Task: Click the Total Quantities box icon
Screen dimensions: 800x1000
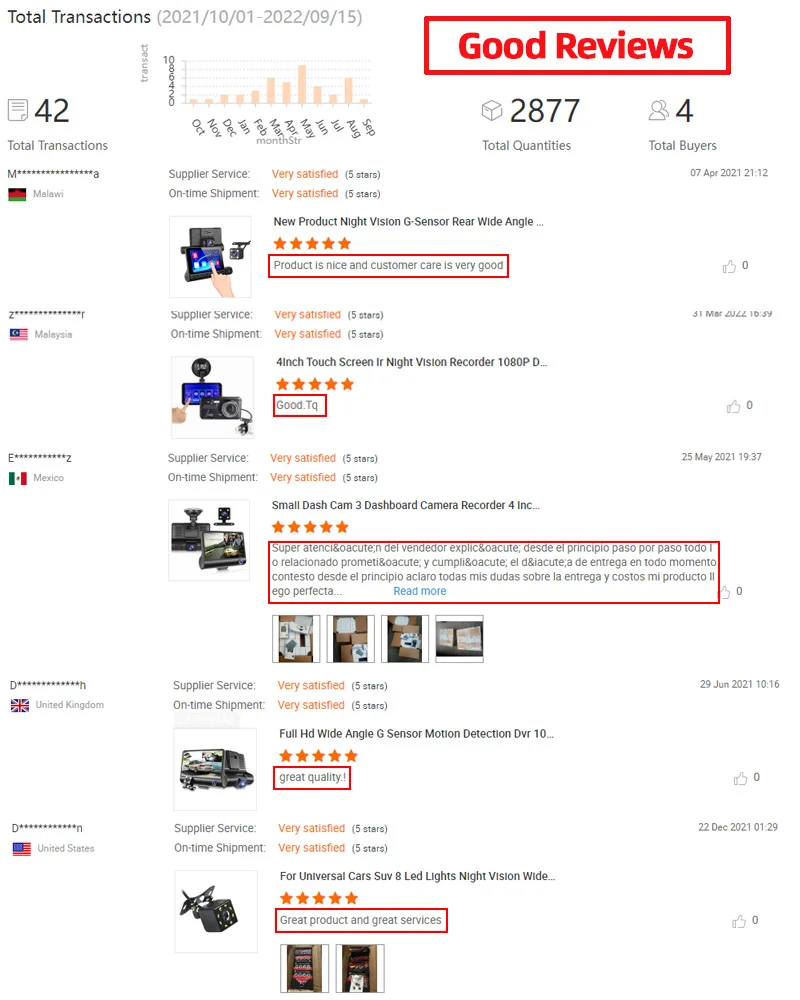Action: (x=492, y=110)
